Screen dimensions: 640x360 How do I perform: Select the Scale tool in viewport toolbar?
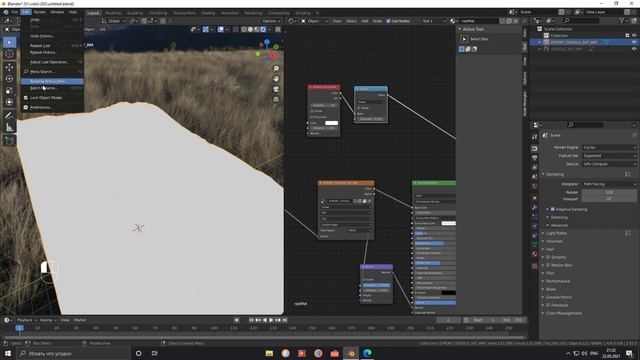pos(9,90)
